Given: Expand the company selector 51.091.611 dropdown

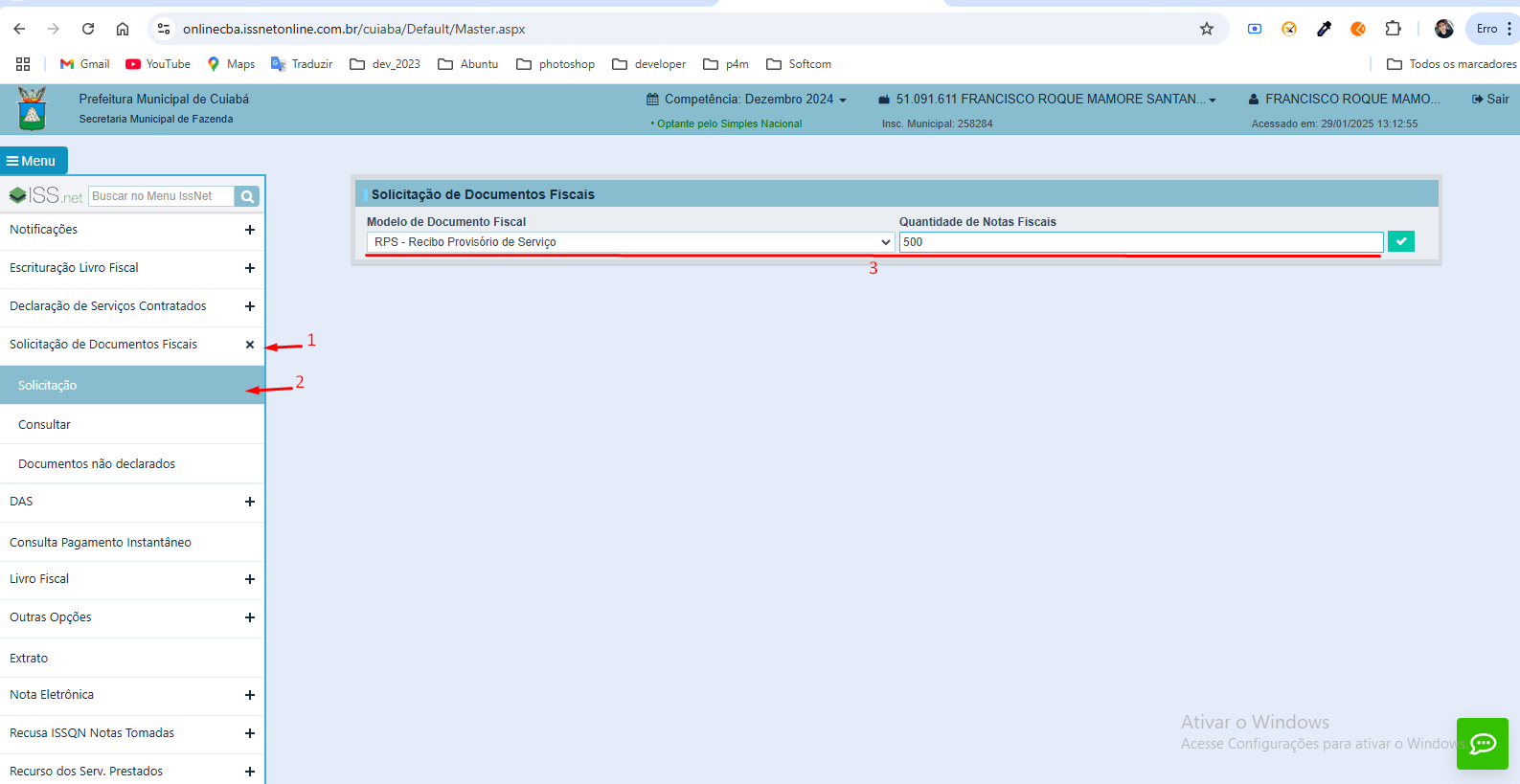Looking at the screenshot, I should tap(1048, 100).
